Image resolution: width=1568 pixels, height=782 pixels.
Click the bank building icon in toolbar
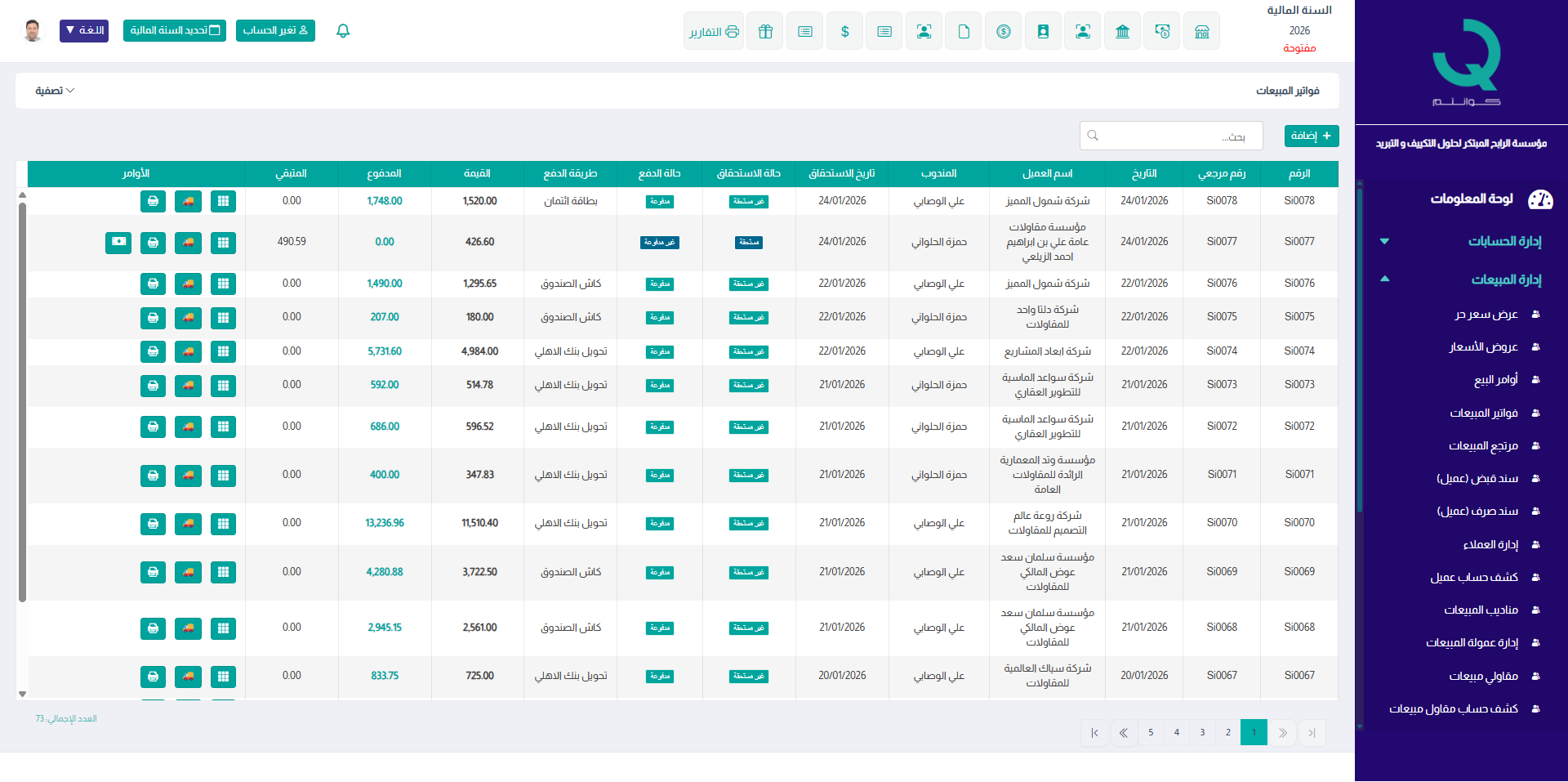1122,31
